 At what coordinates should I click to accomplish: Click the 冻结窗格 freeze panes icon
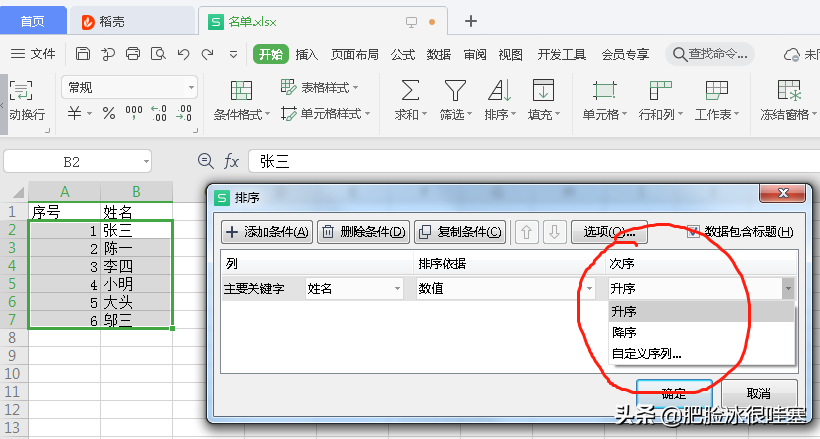pyautogui.click(x=789, y=91)
